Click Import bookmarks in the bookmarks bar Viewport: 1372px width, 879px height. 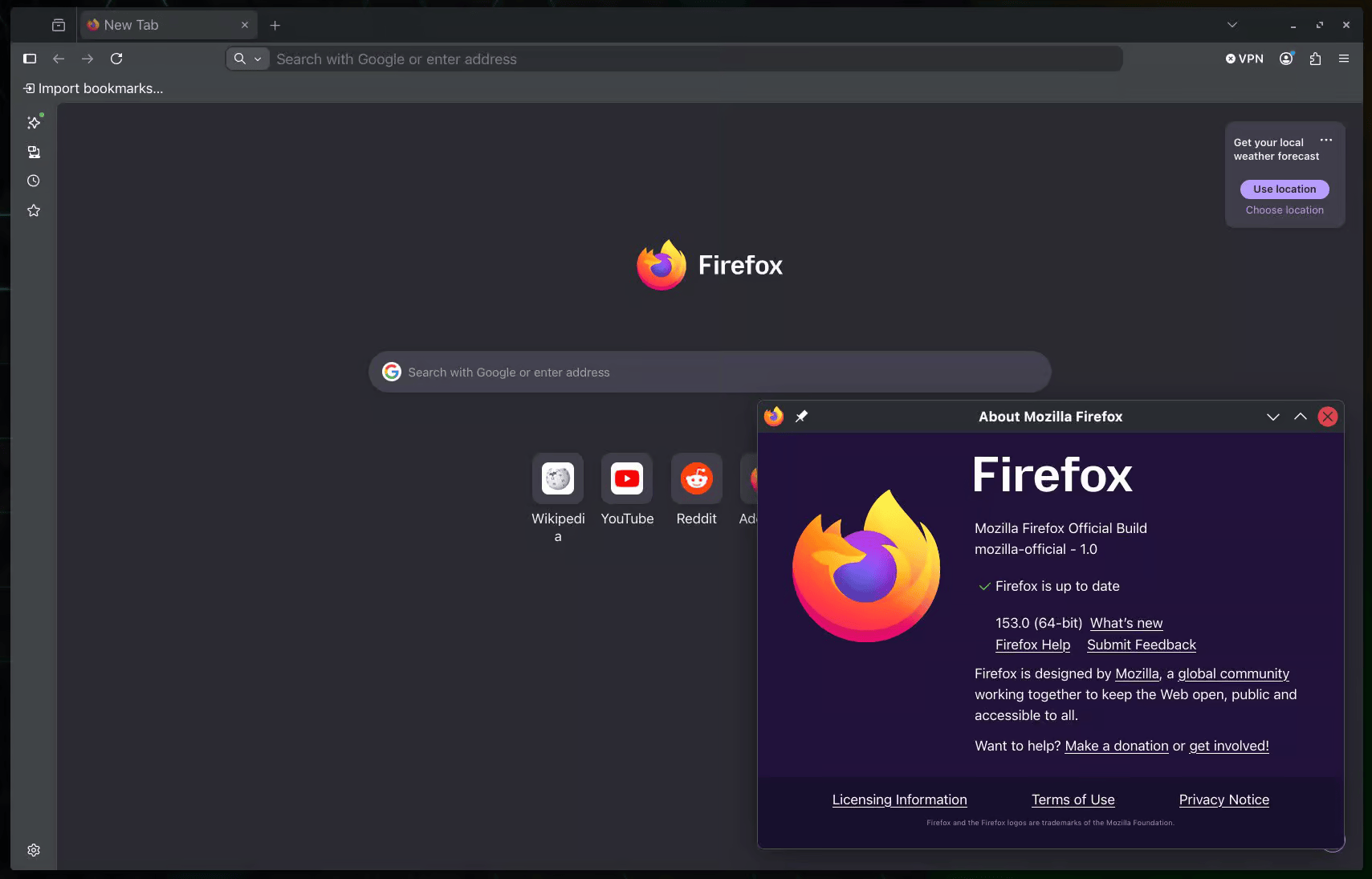click(93, 88)
